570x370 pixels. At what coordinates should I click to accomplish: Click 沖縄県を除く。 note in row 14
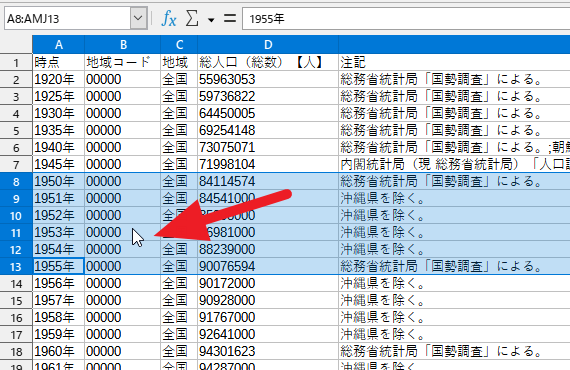pos(454,283)
